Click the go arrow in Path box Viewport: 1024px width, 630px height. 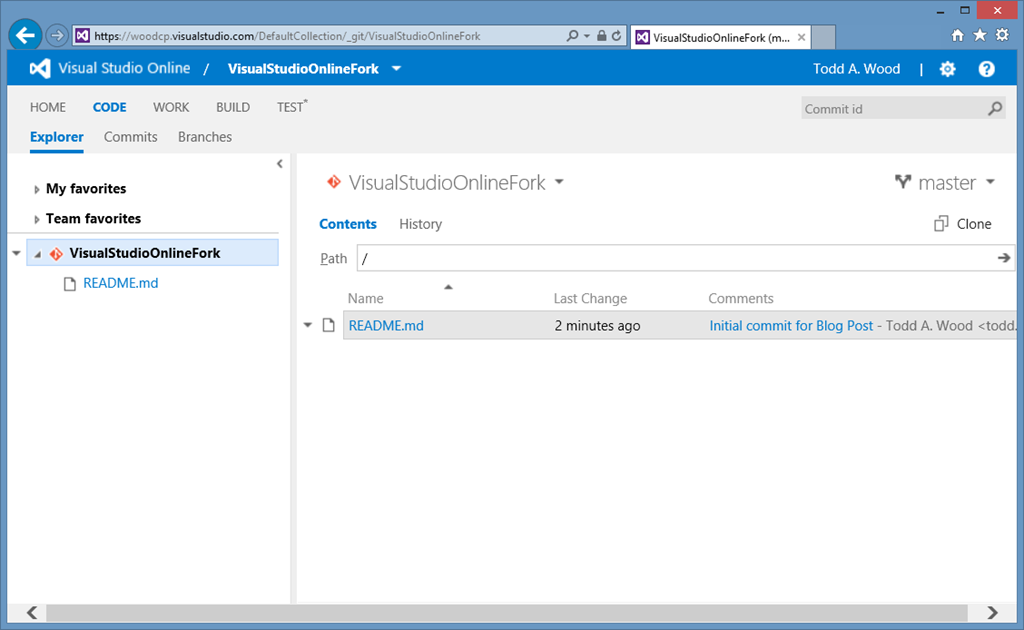tap(1004, 259)
